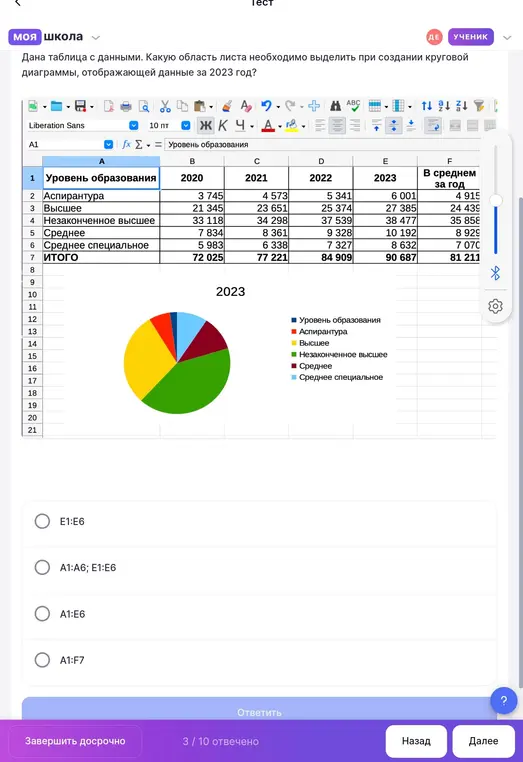Expand the chevron next to Моя школа logo
The image size is (523, 762).
(96, 37)
